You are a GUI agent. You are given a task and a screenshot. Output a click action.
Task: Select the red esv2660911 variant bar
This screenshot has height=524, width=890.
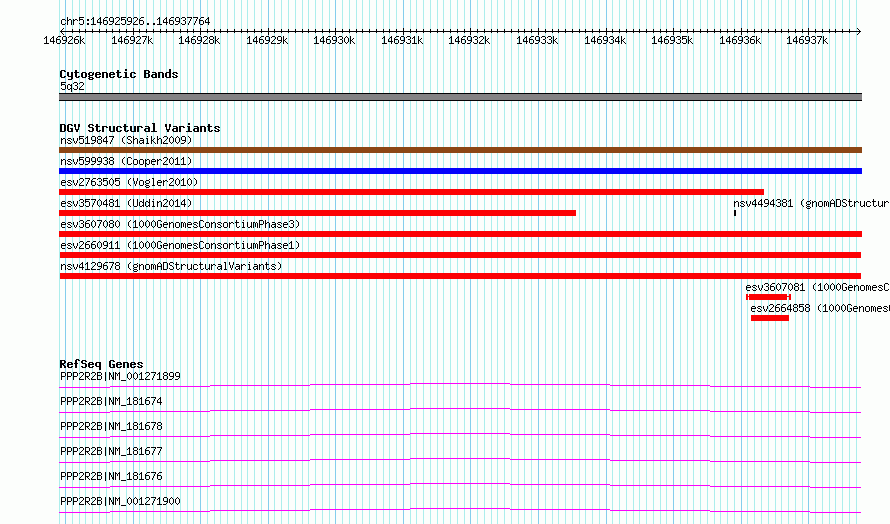460,255
